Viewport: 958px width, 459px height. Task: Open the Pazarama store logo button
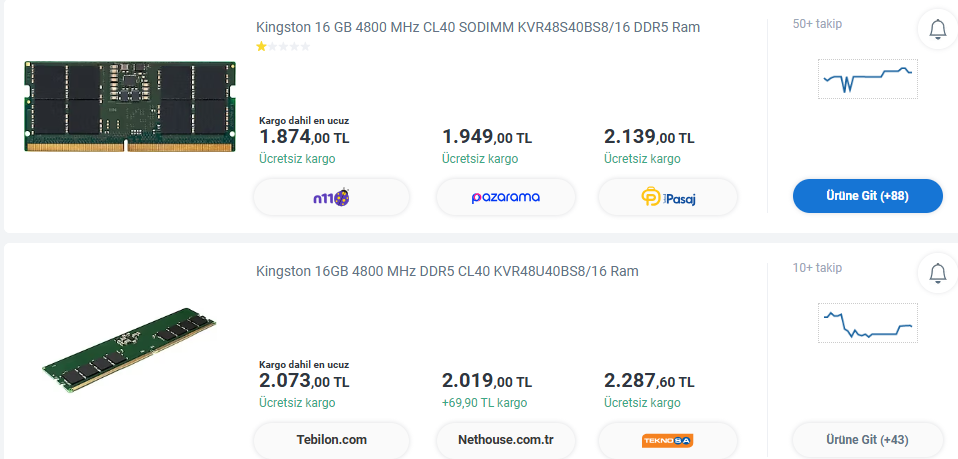[x=505, y=197]
